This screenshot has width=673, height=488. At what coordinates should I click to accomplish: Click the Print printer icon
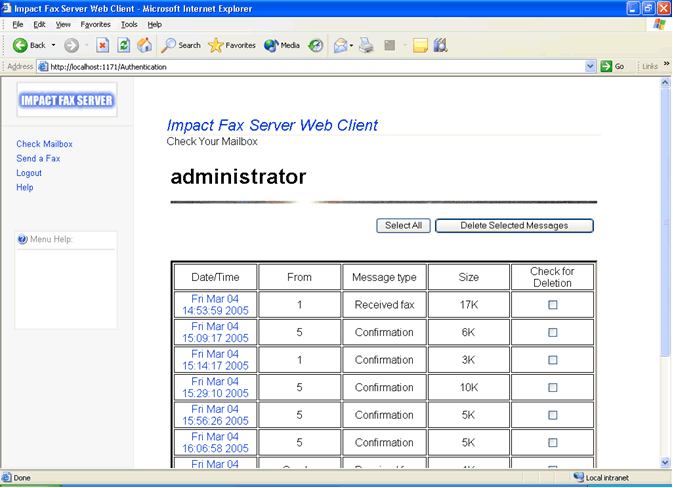click(x=367, y=45)
